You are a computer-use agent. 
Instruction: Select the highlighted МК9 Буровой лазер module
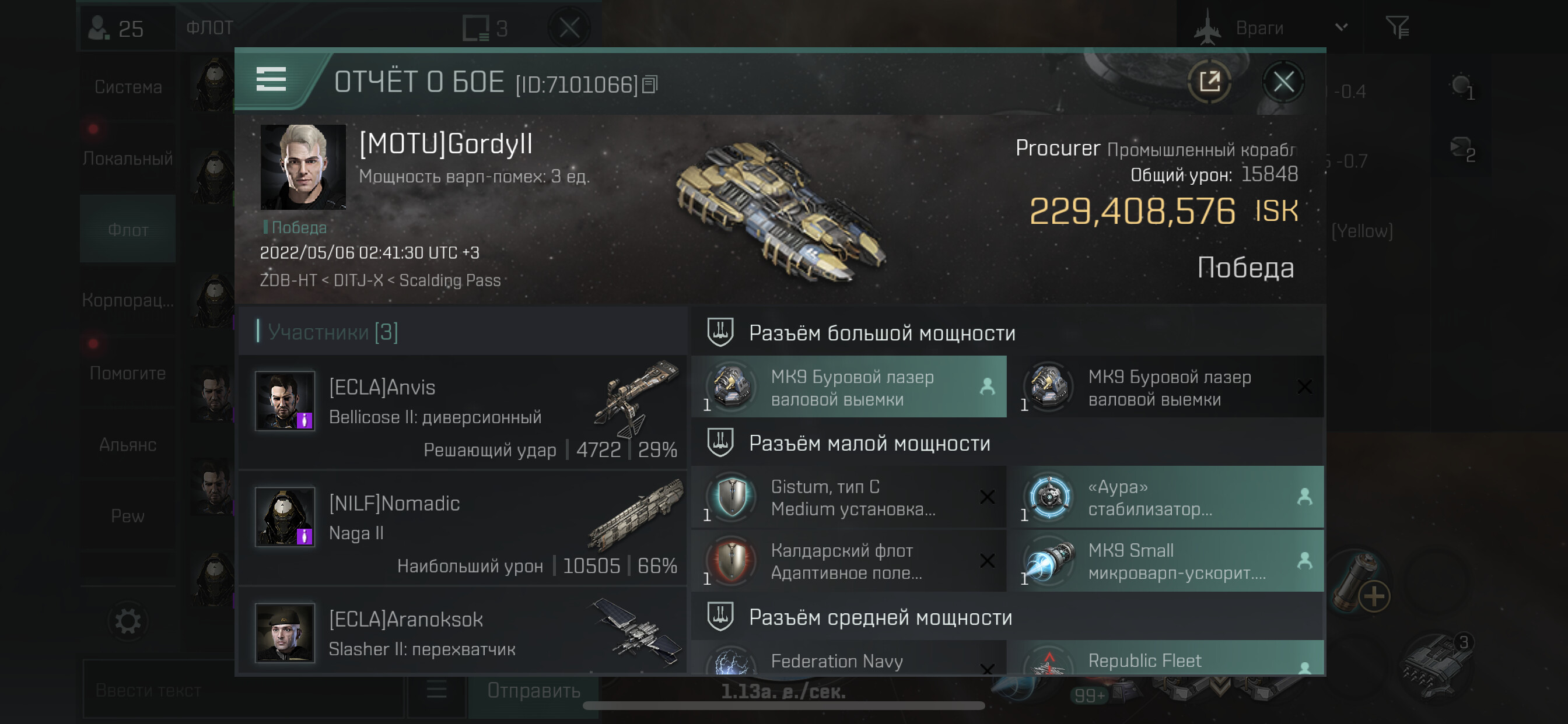point(849,387)
